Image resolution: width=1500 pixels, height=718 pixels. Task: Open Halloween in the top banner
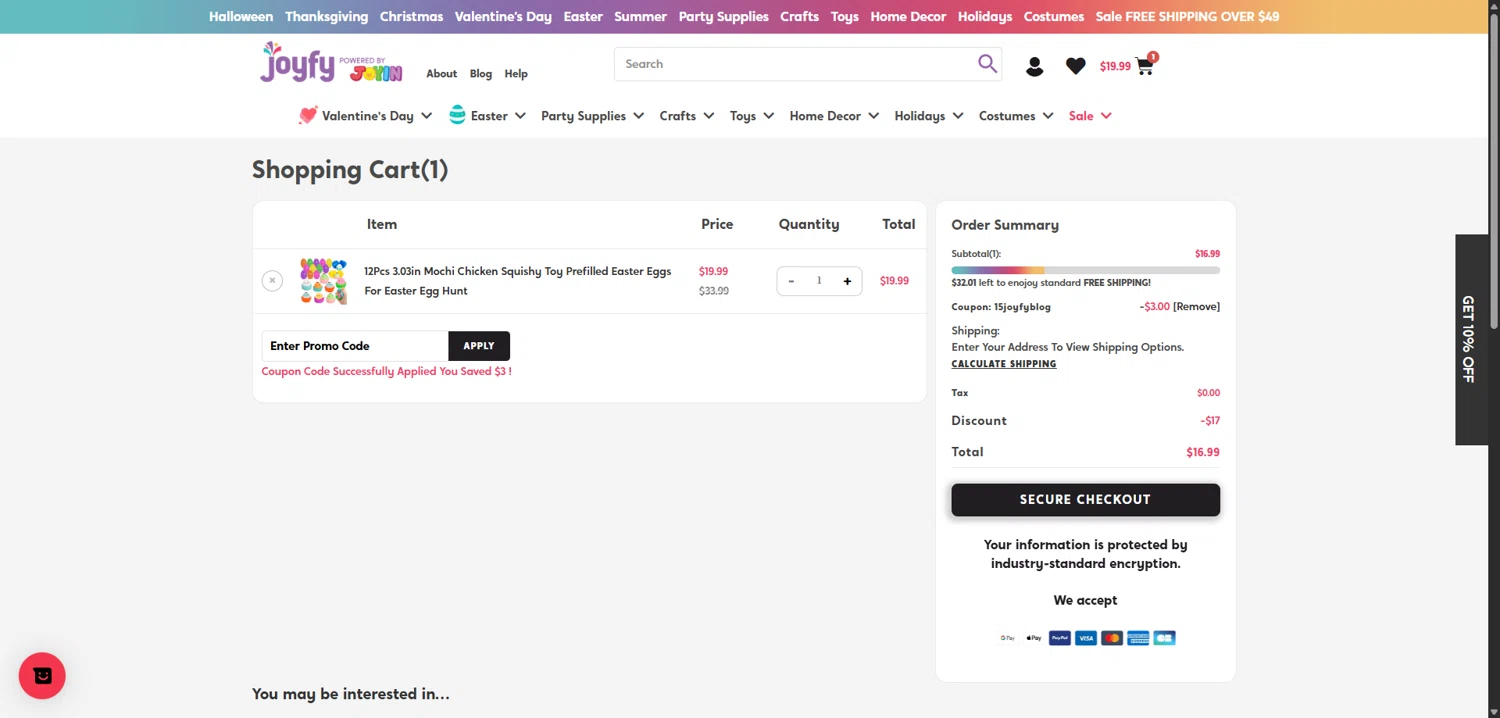click(241, 17)
